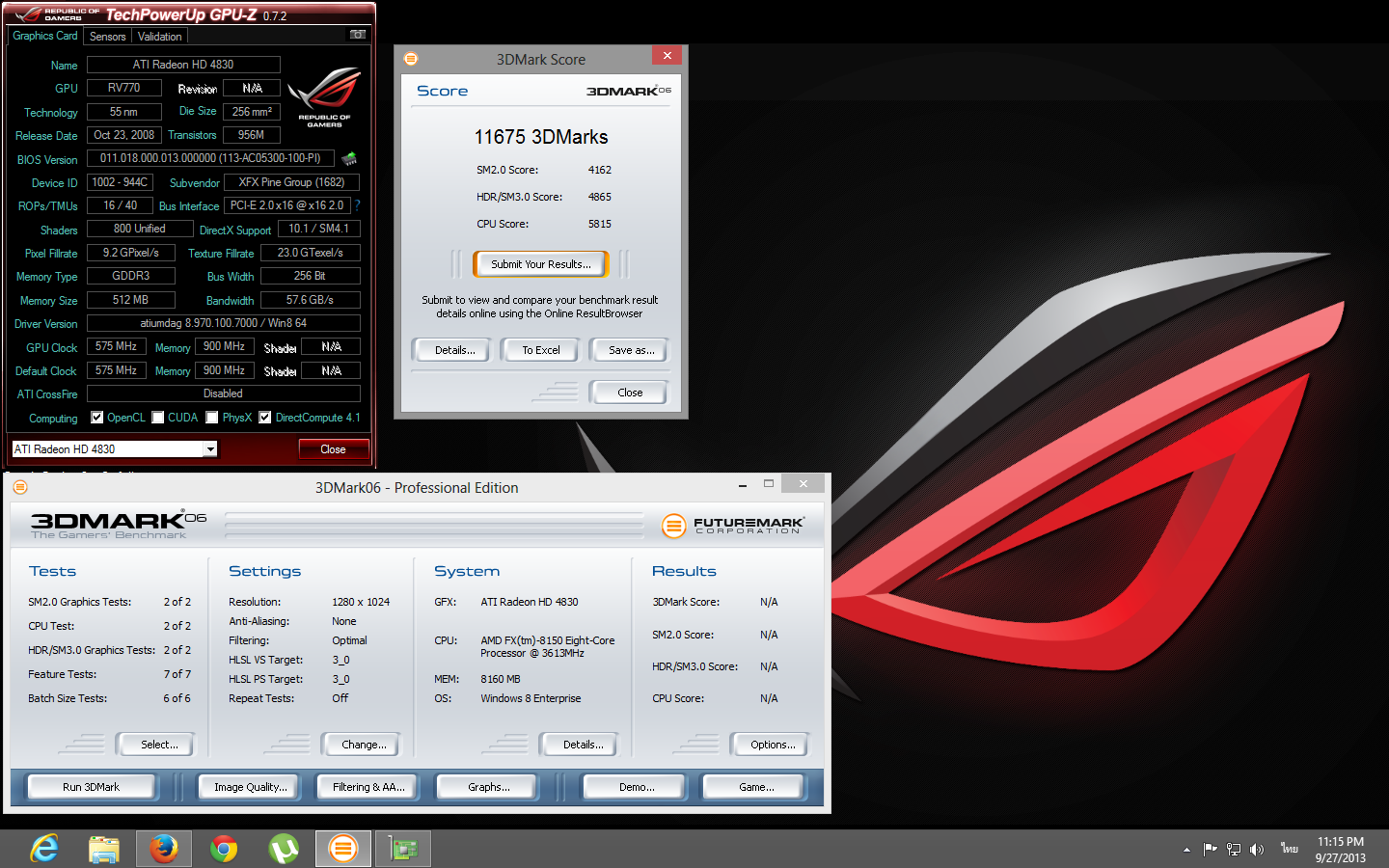Open Filtering & AA settings
1389x868 pixels.
[x=368, y=787]
